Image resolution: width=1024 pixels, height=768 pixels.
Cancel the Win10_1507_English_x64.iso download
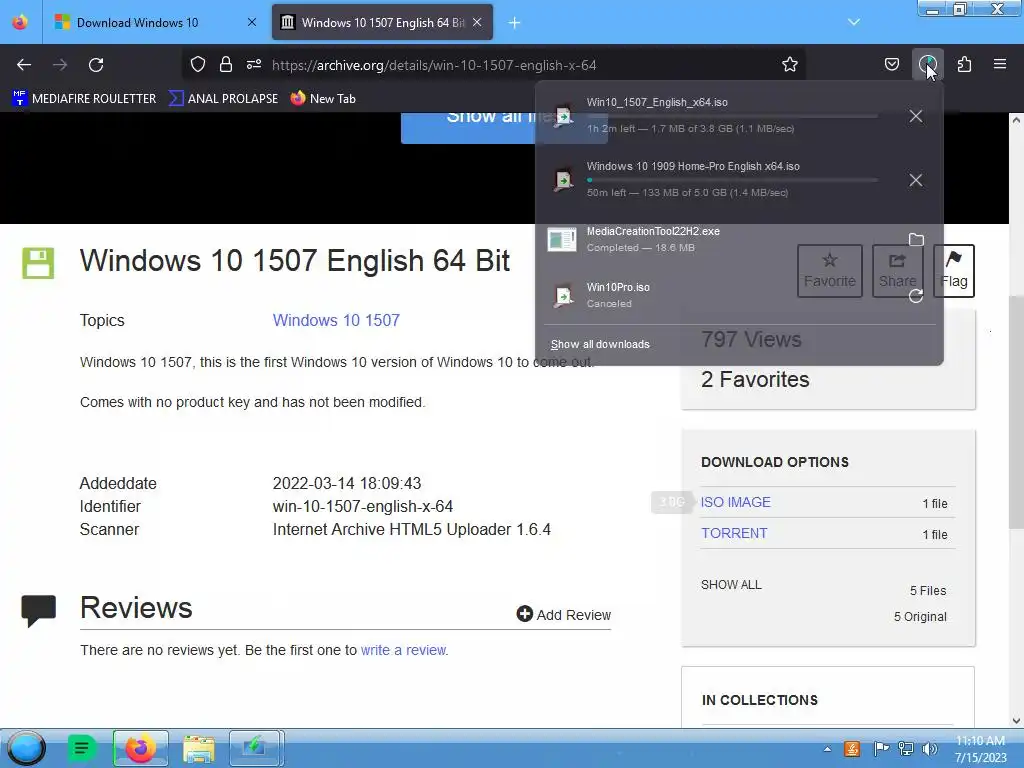click(916, 116)
